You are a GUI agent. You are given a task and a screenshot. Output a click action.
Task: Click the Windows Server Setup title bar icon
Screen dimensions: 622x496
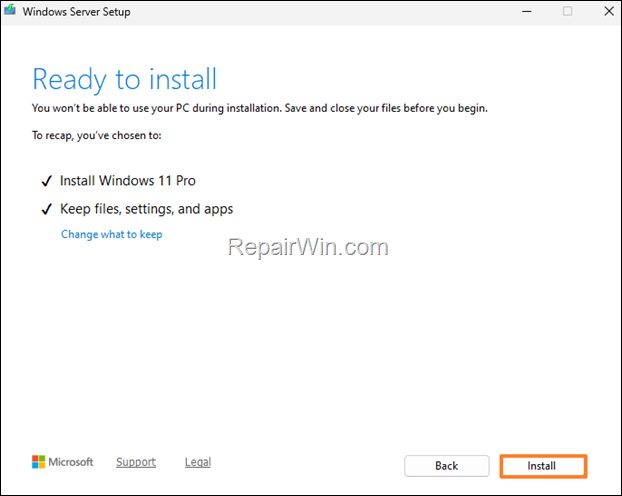coord(10,10)
